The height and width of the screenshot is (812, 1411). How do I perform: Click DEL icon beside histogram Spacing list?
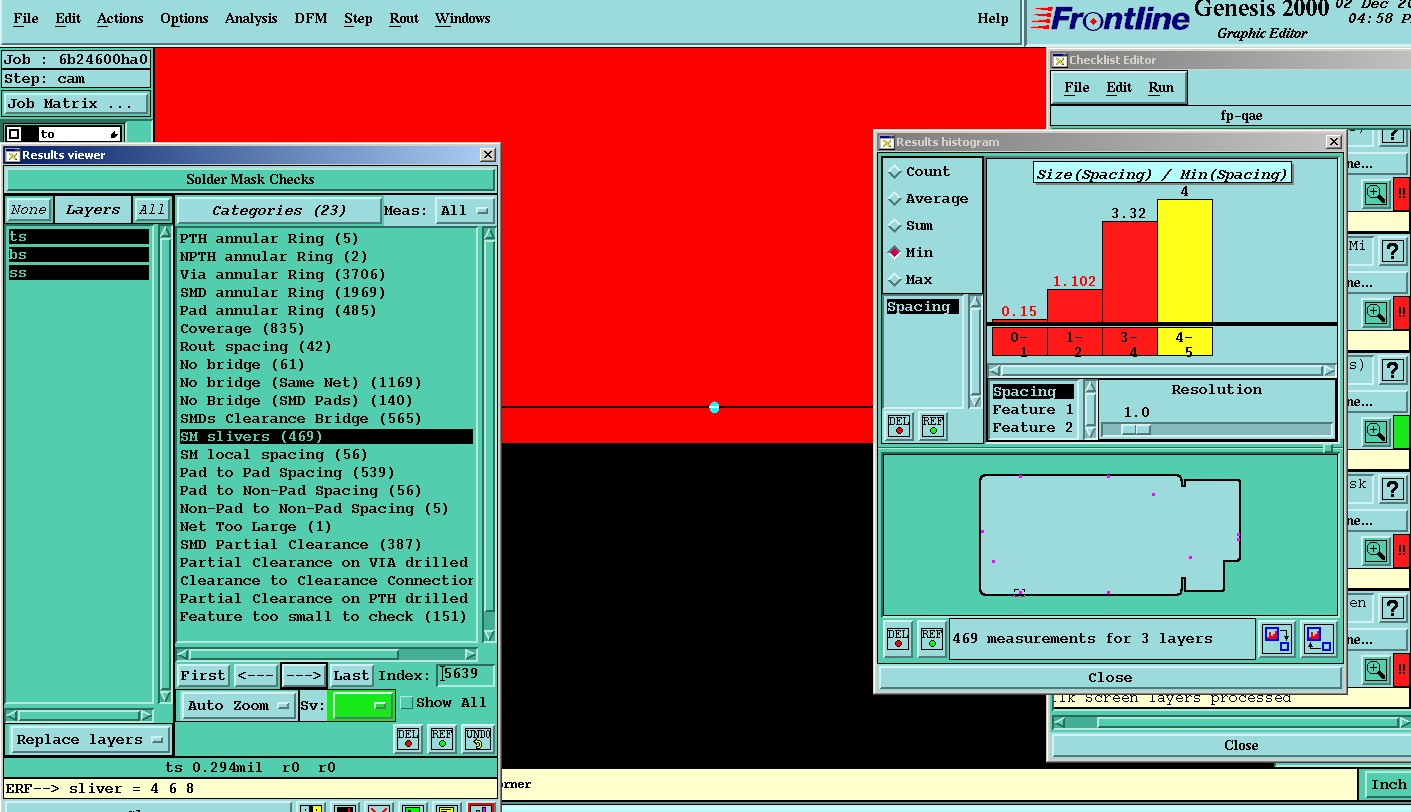pyautogui.click(x=898, y=426)
